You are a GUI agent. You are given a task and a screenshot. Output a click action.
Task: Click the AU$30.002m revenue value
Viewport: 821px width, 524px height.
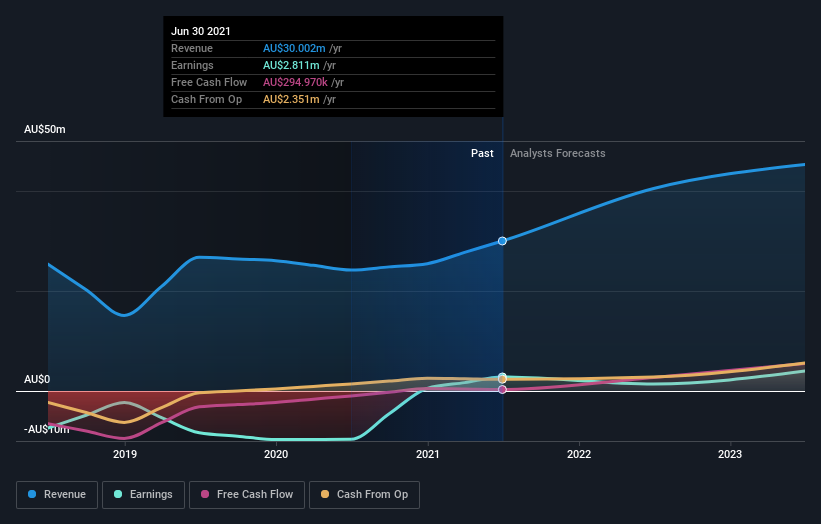(x=294, y=48)
